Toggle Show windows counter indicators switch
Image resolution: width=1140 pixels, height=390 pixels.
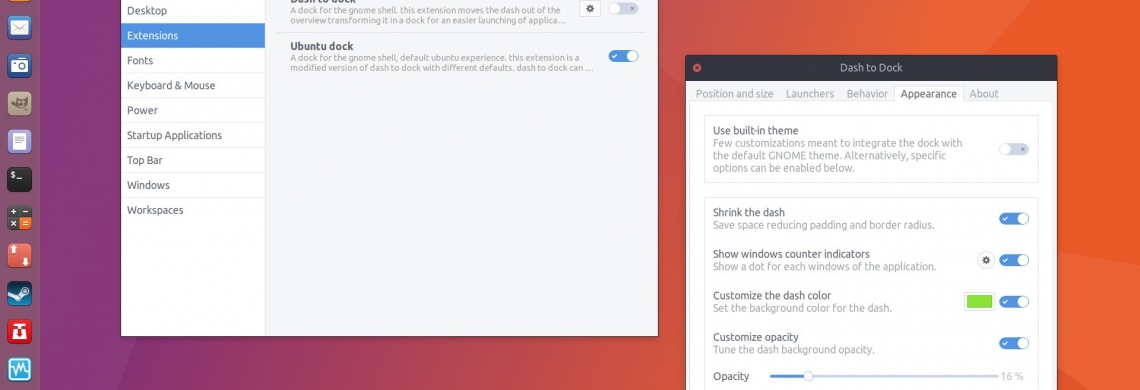pyautogui.click(x=1013, y=260)
